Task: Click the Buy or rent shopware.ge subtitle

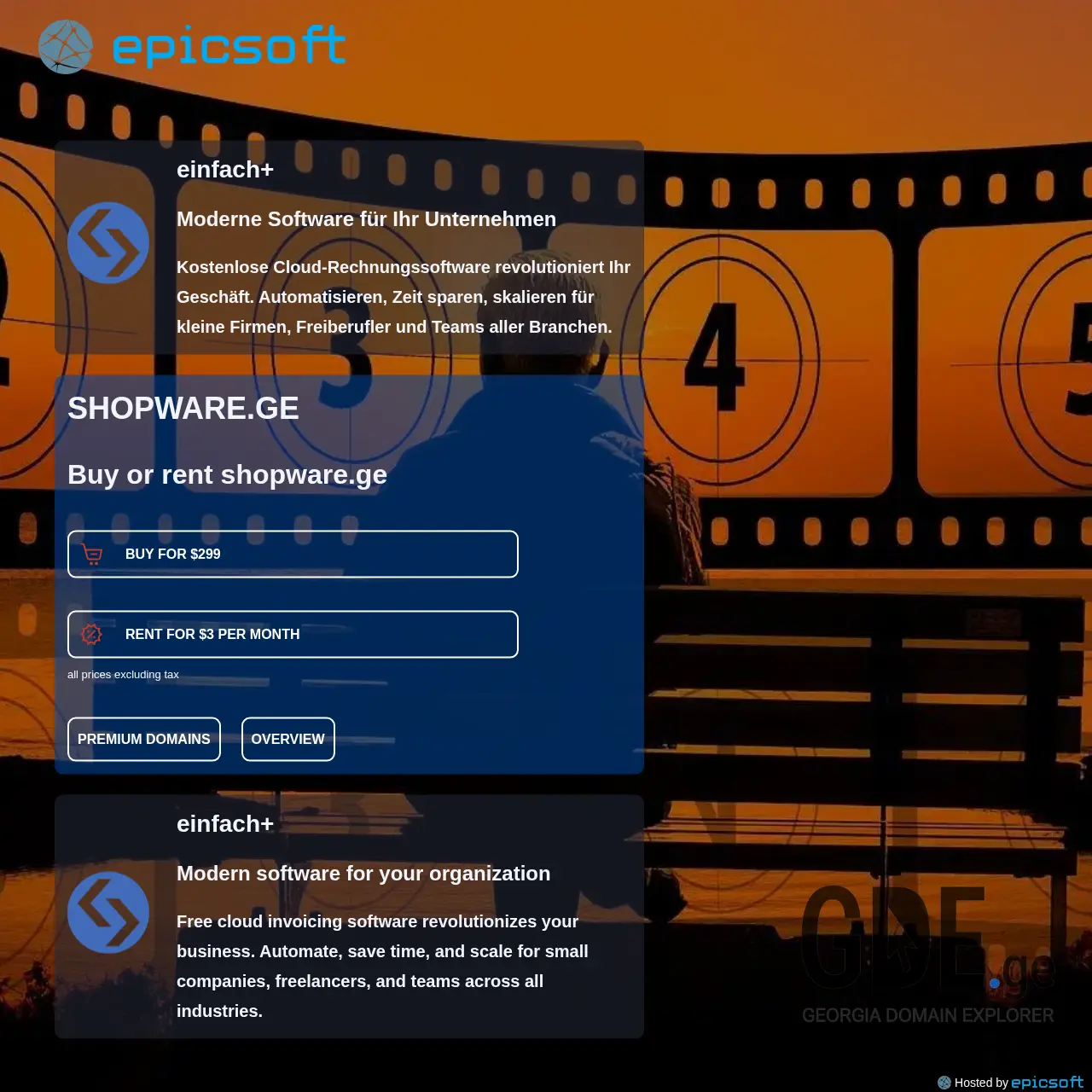Action: click(227, 474)
